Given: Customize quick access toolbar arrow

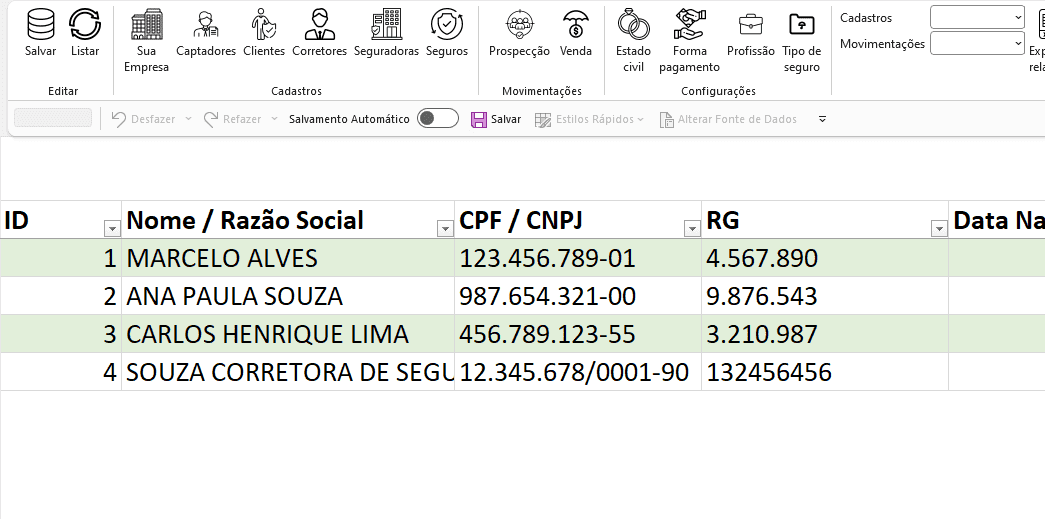Looking at the screenshot, I should click(822, 119).
